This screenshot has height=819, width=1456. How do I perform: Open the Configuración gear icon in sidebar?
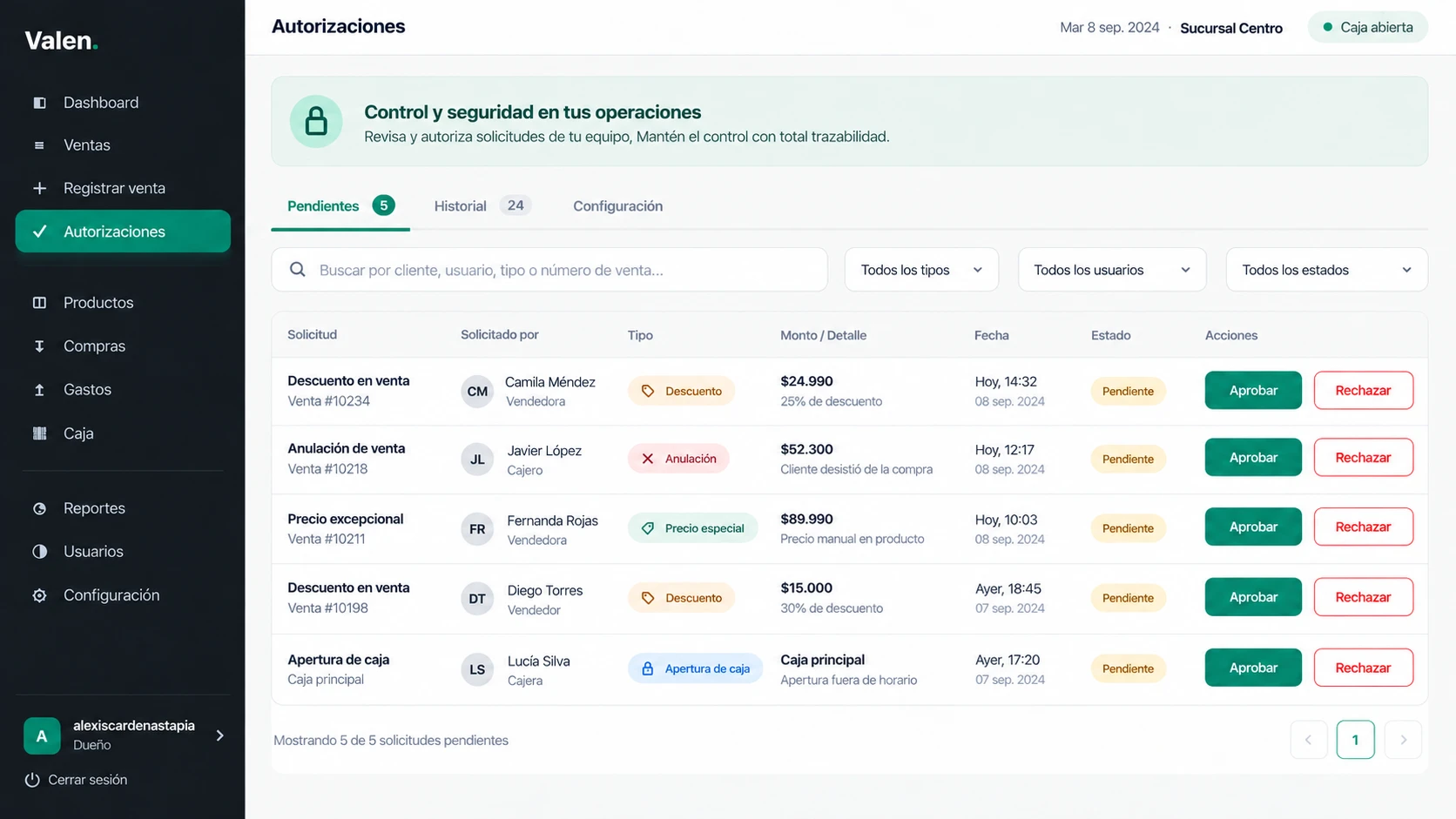39,595
